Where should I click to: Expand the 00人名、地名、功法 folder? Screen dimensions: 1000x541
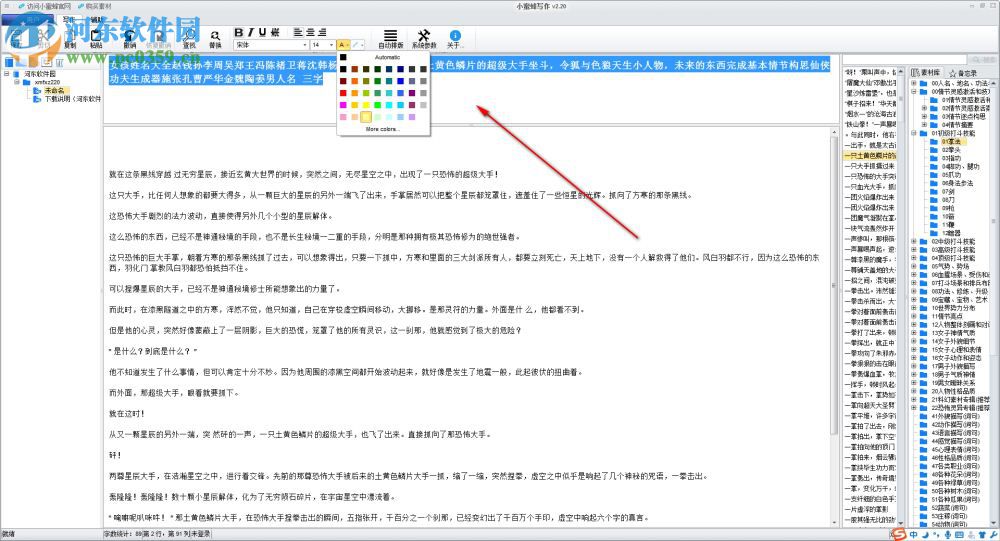coord(914,83)
